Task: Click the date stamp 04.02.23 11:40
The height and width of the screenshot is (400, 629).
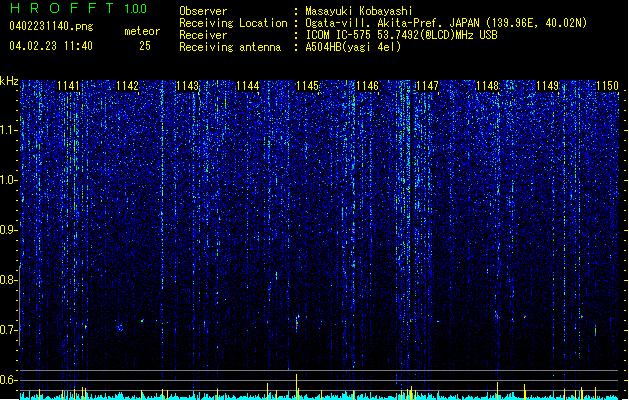Action: (51, 45)
